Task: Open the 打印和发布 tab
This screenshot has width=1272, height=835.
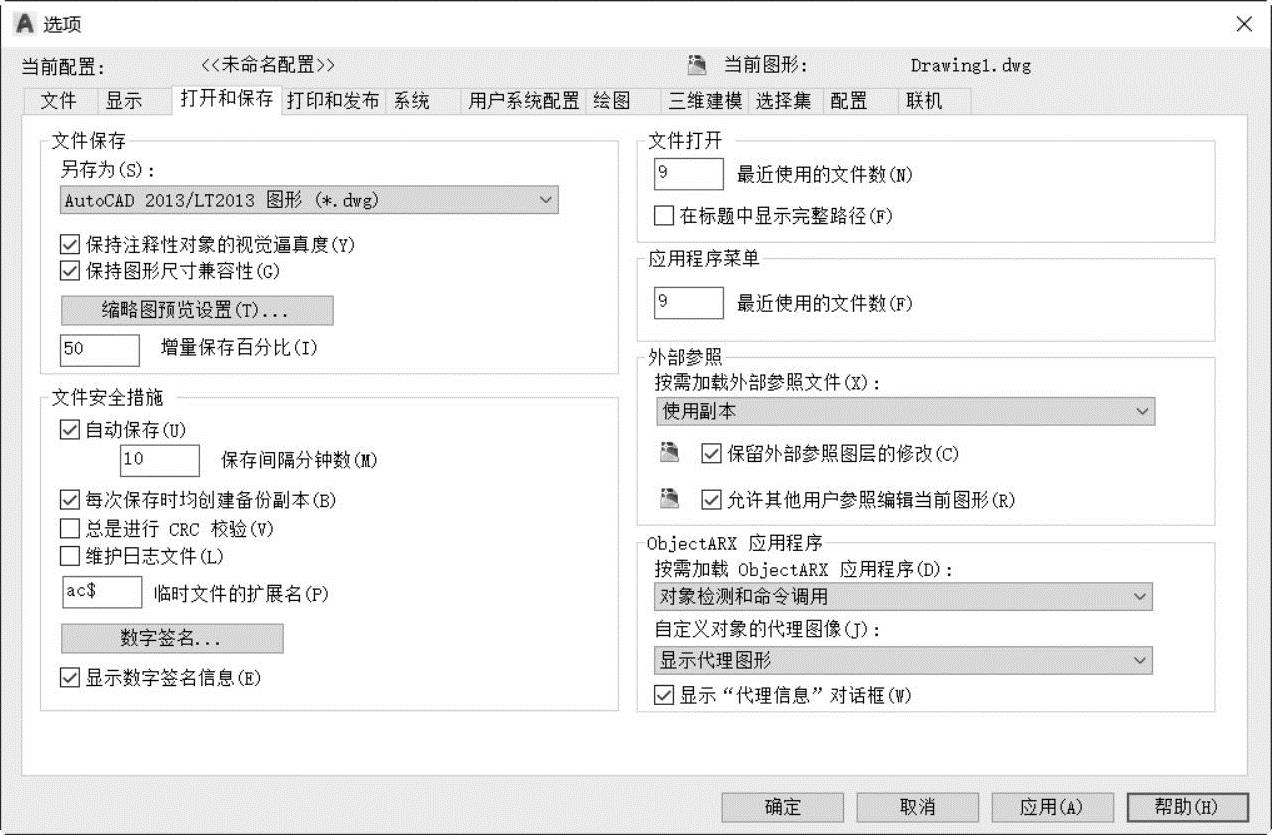Action: coord(333,101)
